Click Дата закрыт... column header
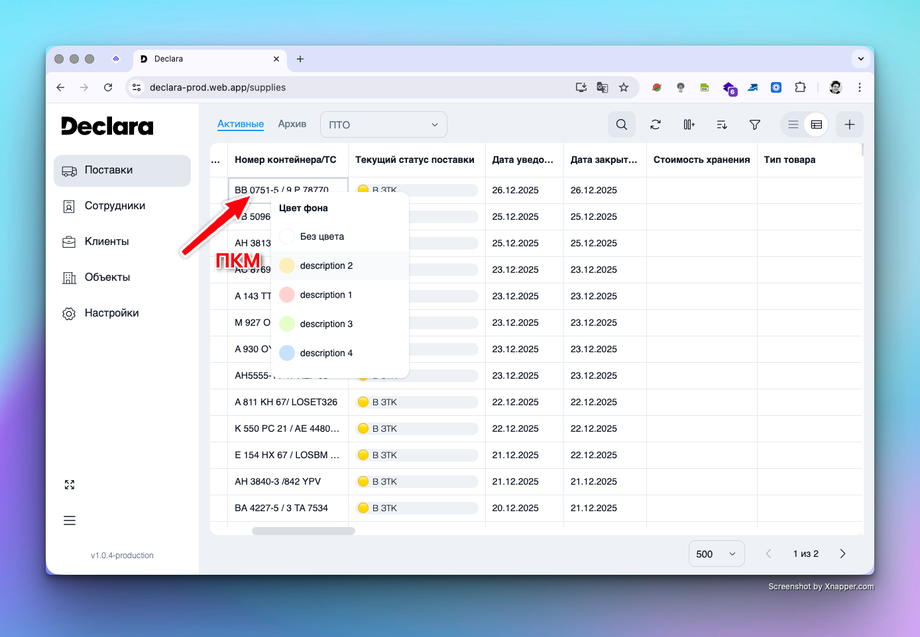 [604, 160]
